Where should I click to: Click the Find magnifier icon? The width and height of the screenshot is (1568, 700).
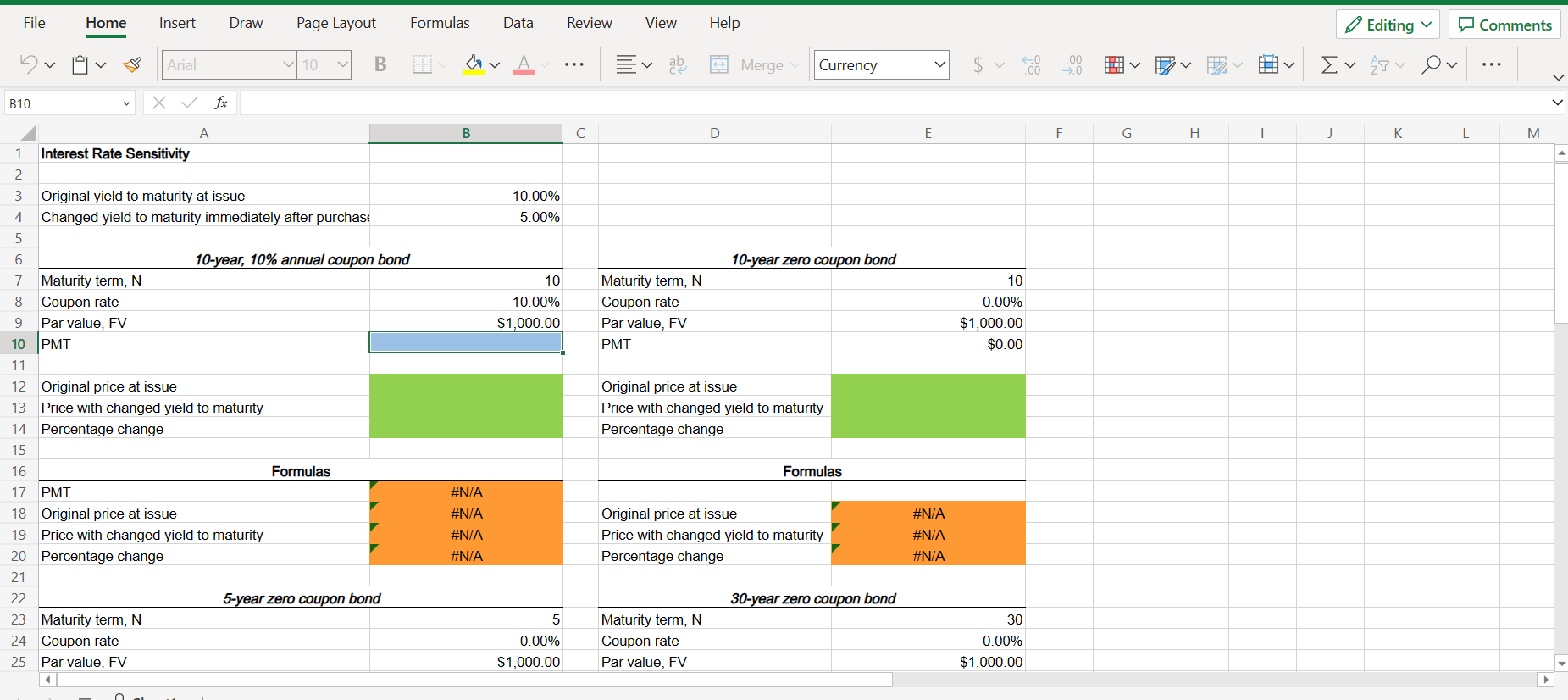1432,64
